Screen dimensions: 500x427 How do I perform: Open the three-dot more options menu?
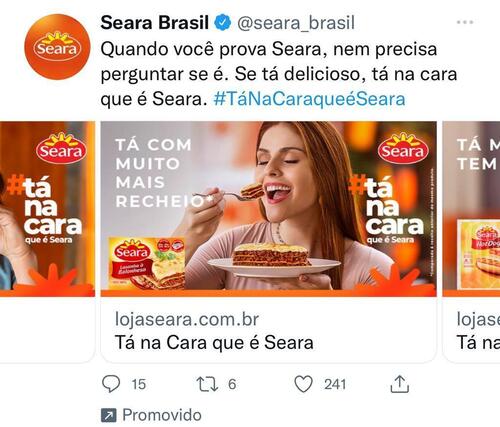pos(465,22)
